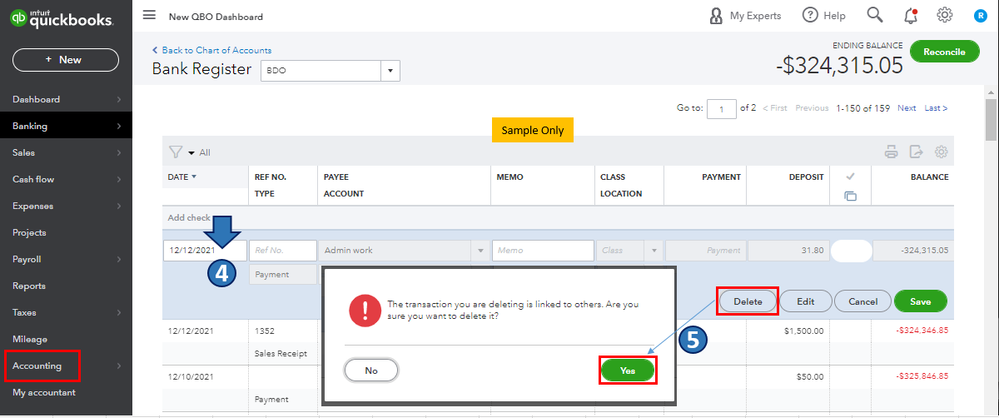The width and height of the screenshot is (999, 418).
Task: Expand the Payroll sidebar chevron
Action: [119, 259]
